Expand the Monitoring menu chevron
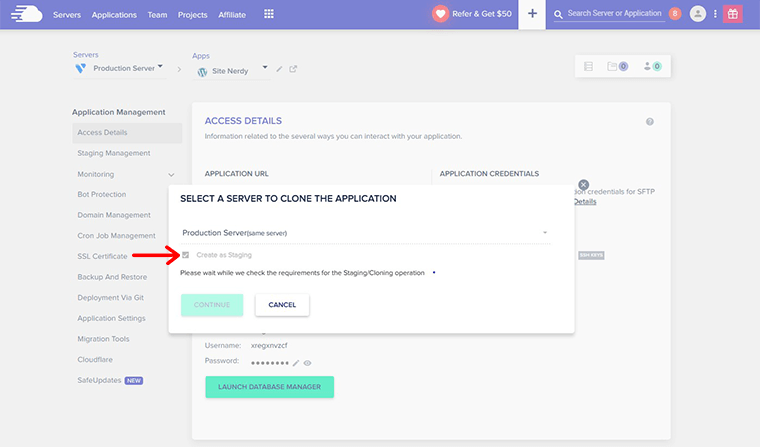Screen dimensions: 760x447 coord(171,175)
